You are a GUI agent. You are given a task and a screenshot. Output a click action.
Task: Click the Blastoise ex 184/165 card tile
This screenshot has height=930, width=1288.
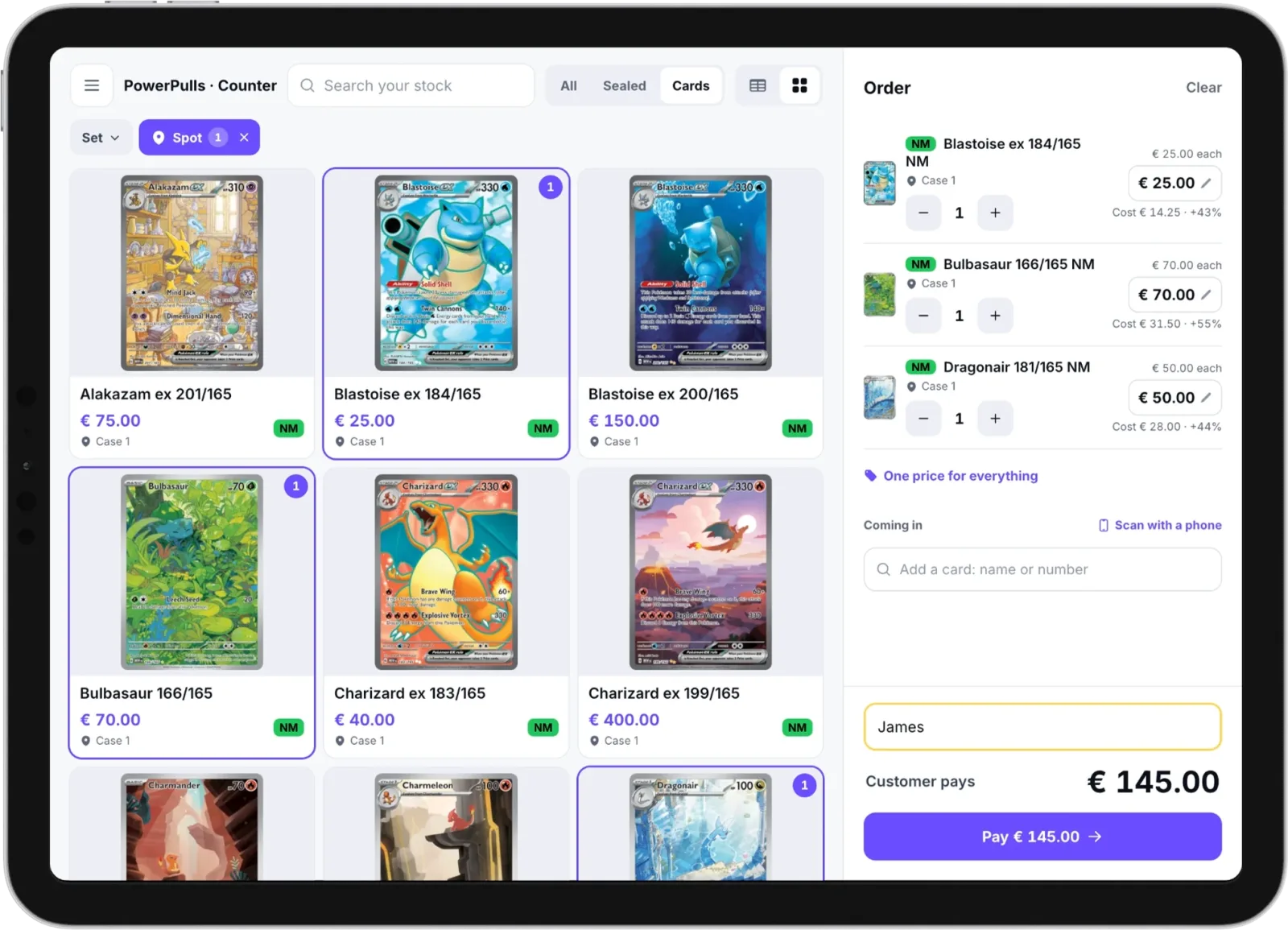coord(446,313)
